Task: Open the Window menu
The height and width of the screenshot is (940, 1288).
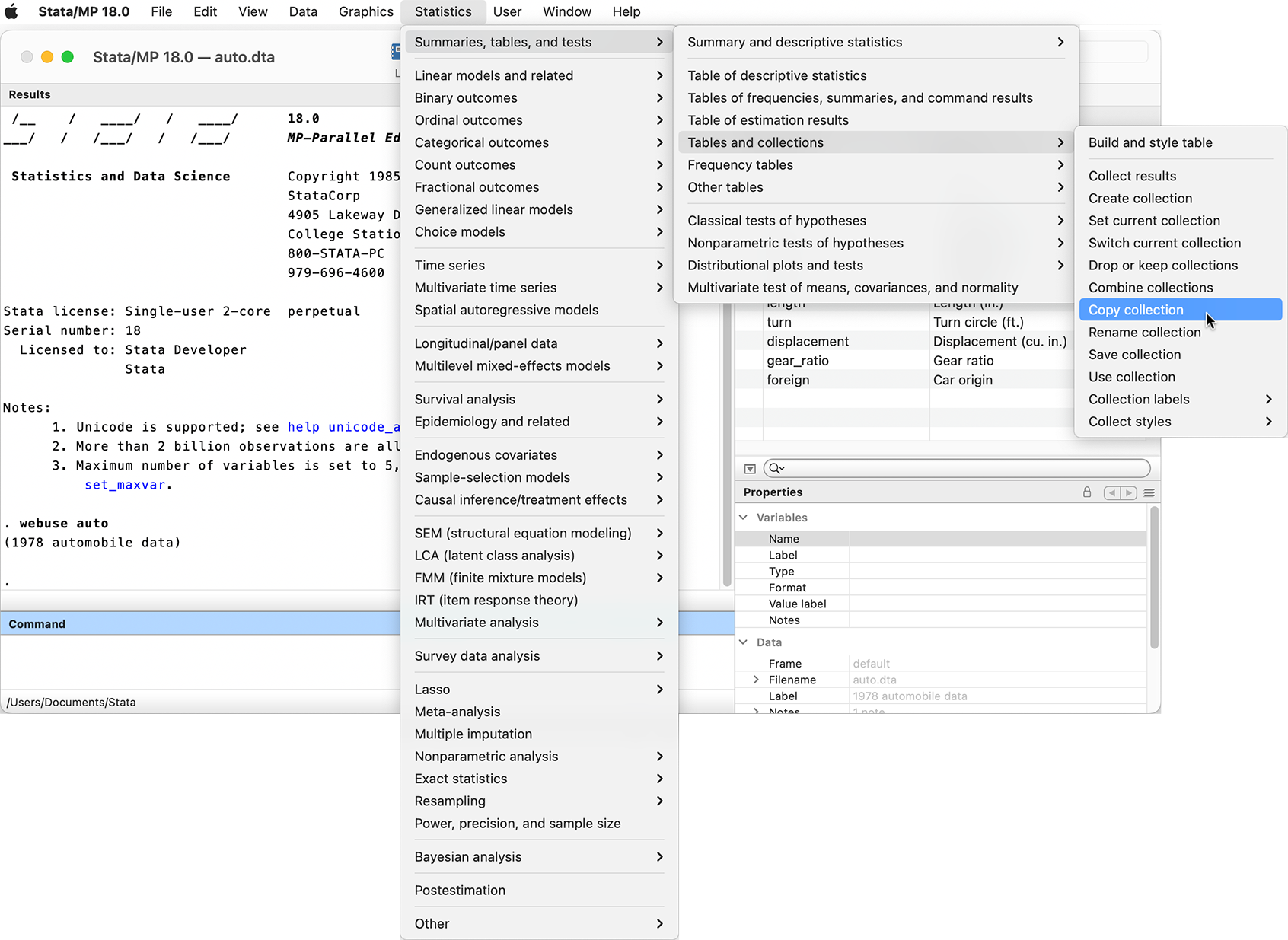Action: pyautogui.click(x=567, y=11)
